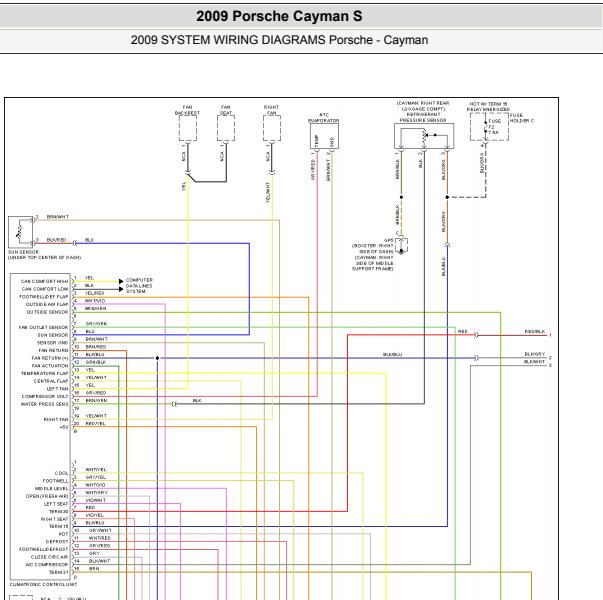Image resolution: width=603 pixels, height=600 pixels.
Task: Click the CENTRAL FLAP pin label
Action: click(x=51, y=381)
